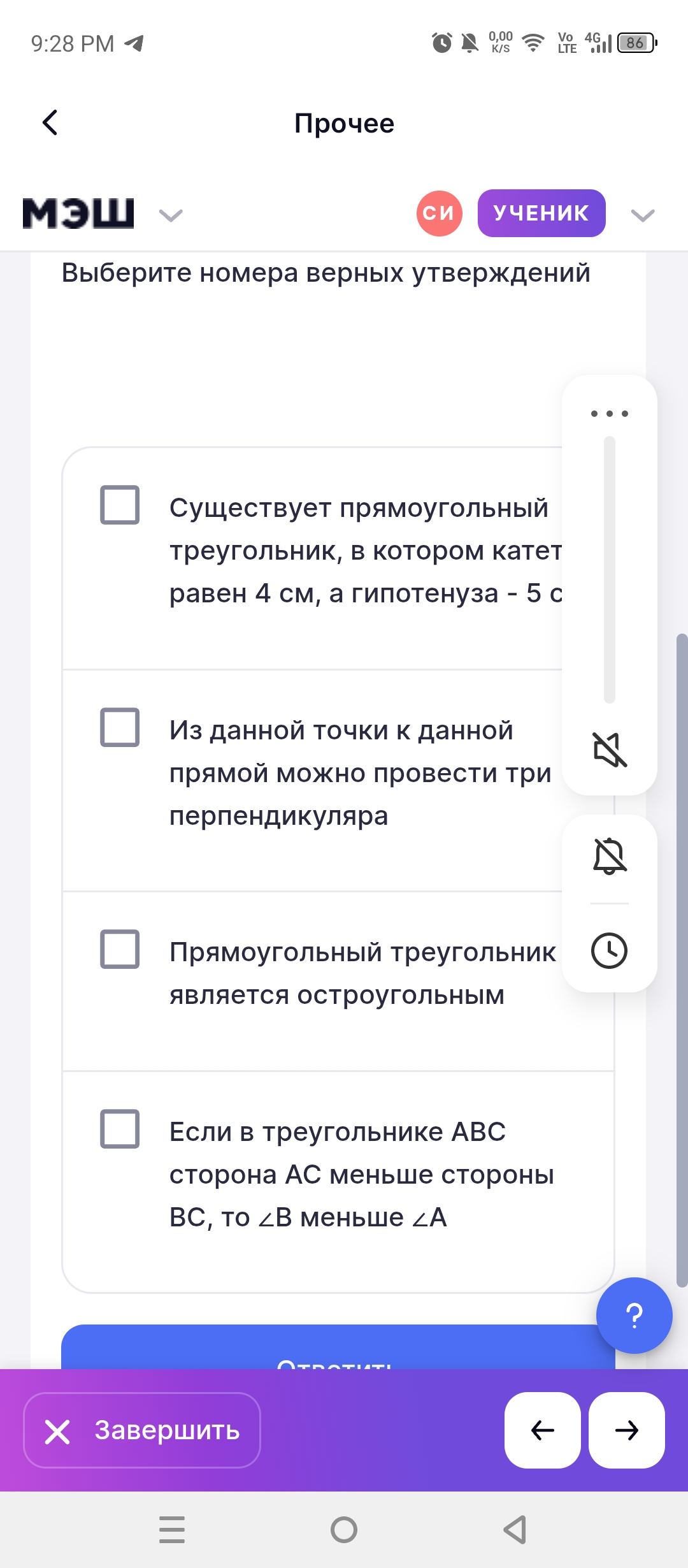The width and height of the screenshot is (688, 1568).
Task: Tap the back chevron beside Прочее
Action: tap(50, 123)
